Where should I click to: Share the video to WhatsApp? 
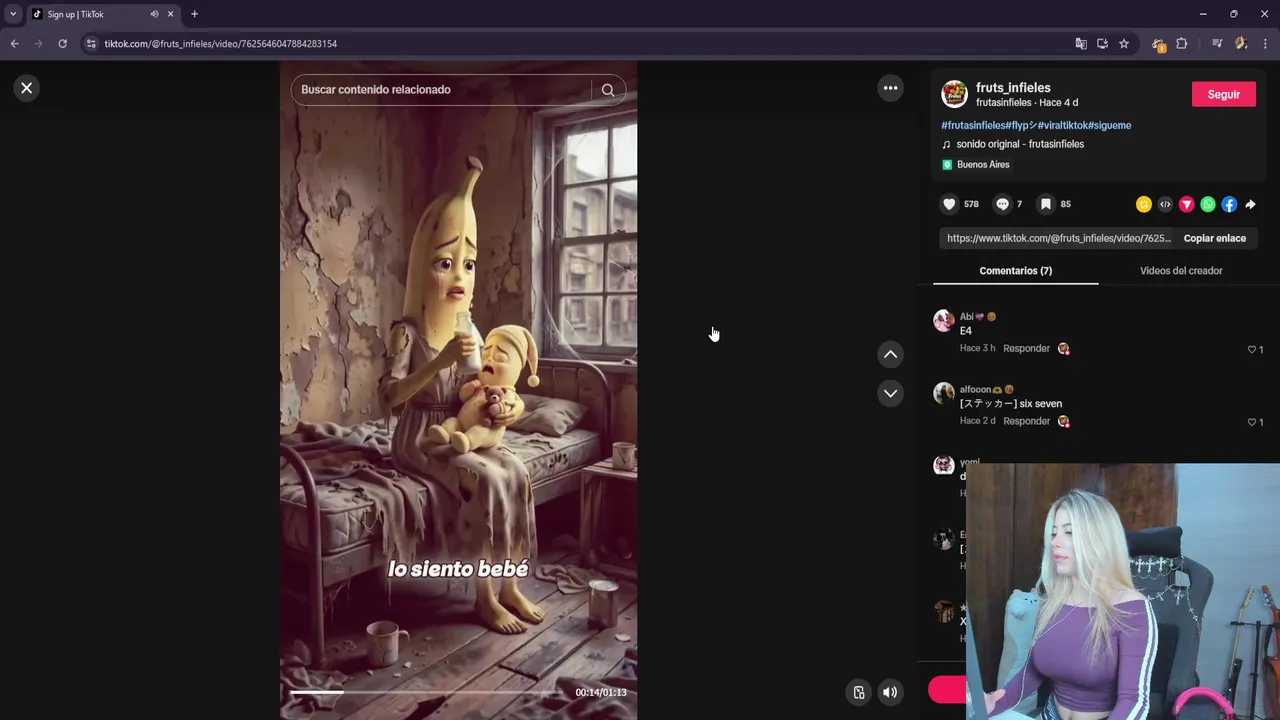click(1208, 204)
